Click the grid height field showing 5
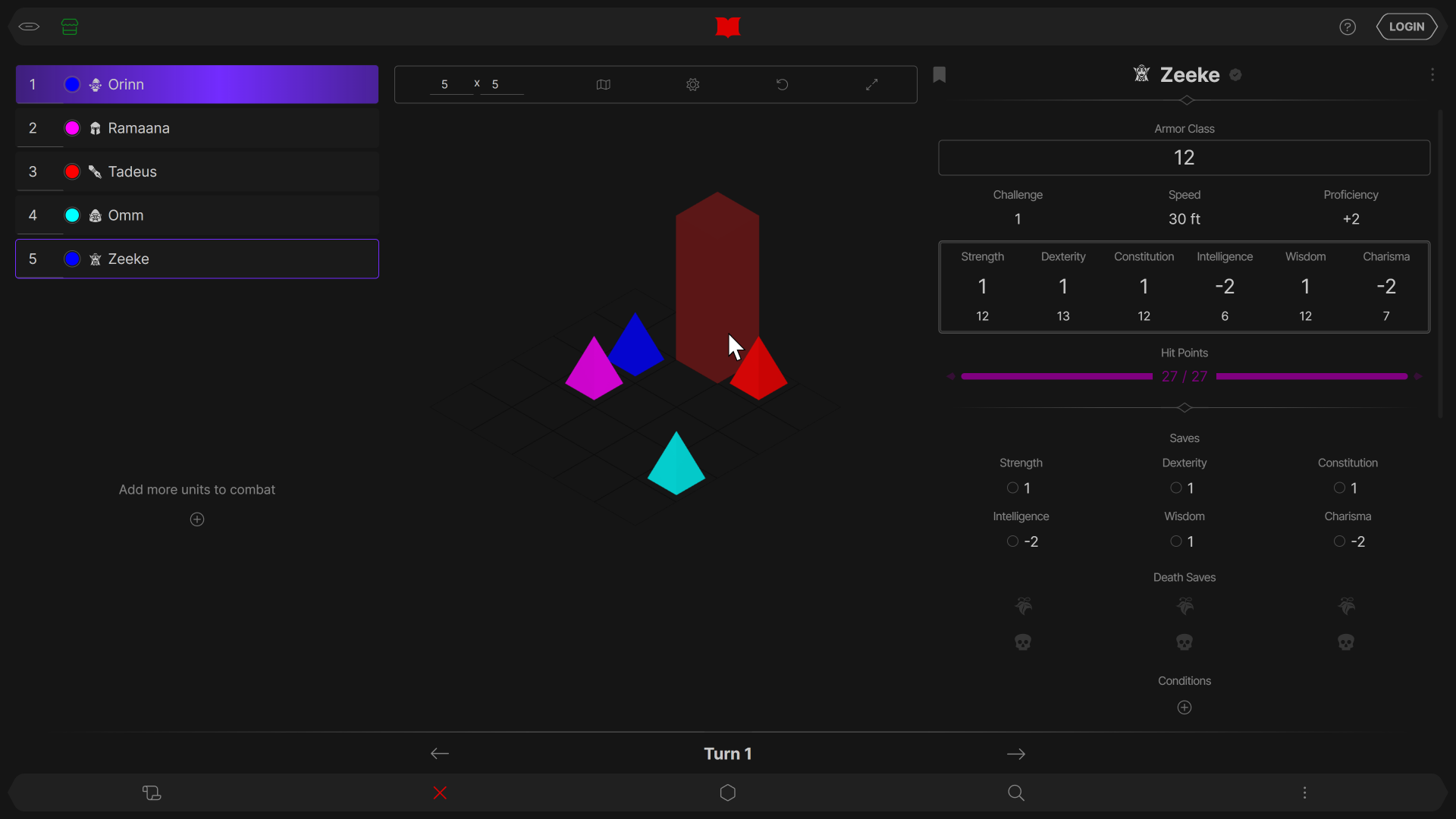This screenshot has height=819, width=1456. (502, 84)
